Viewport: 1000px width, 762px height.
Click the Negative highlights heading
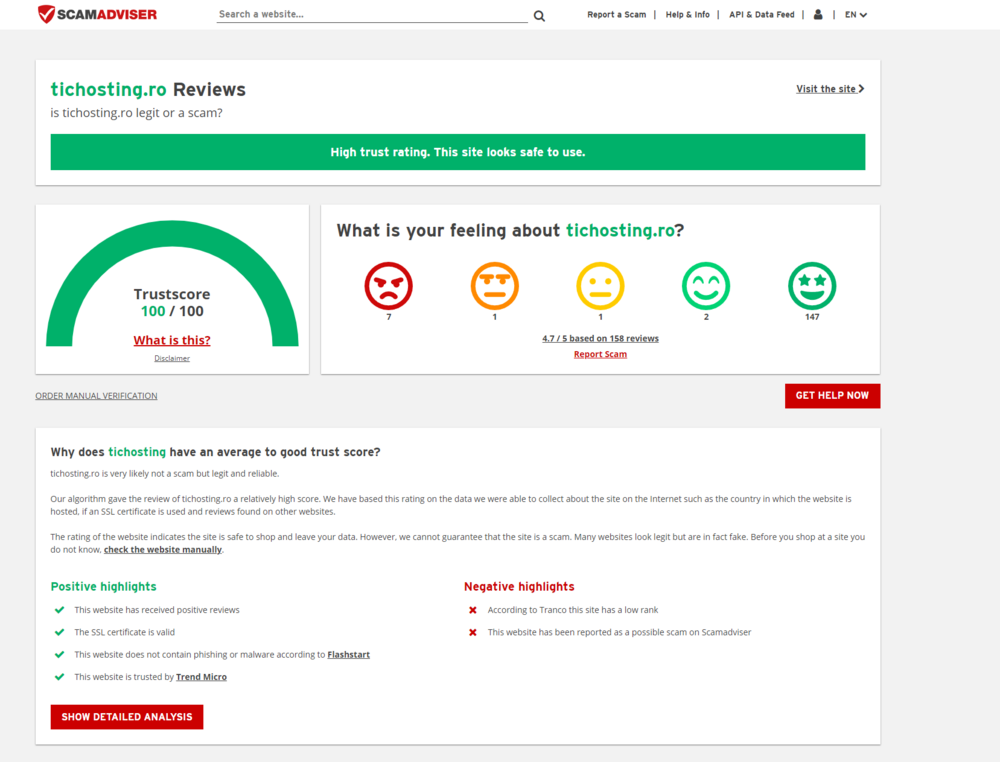(x=519, y=587)
